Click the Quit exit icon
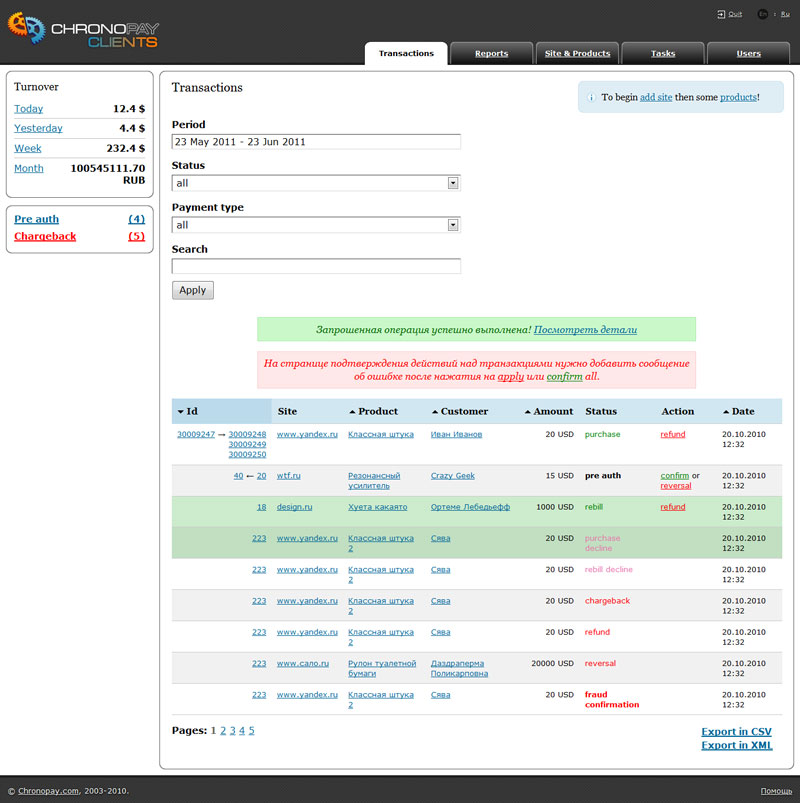 [x=720, y=14]
